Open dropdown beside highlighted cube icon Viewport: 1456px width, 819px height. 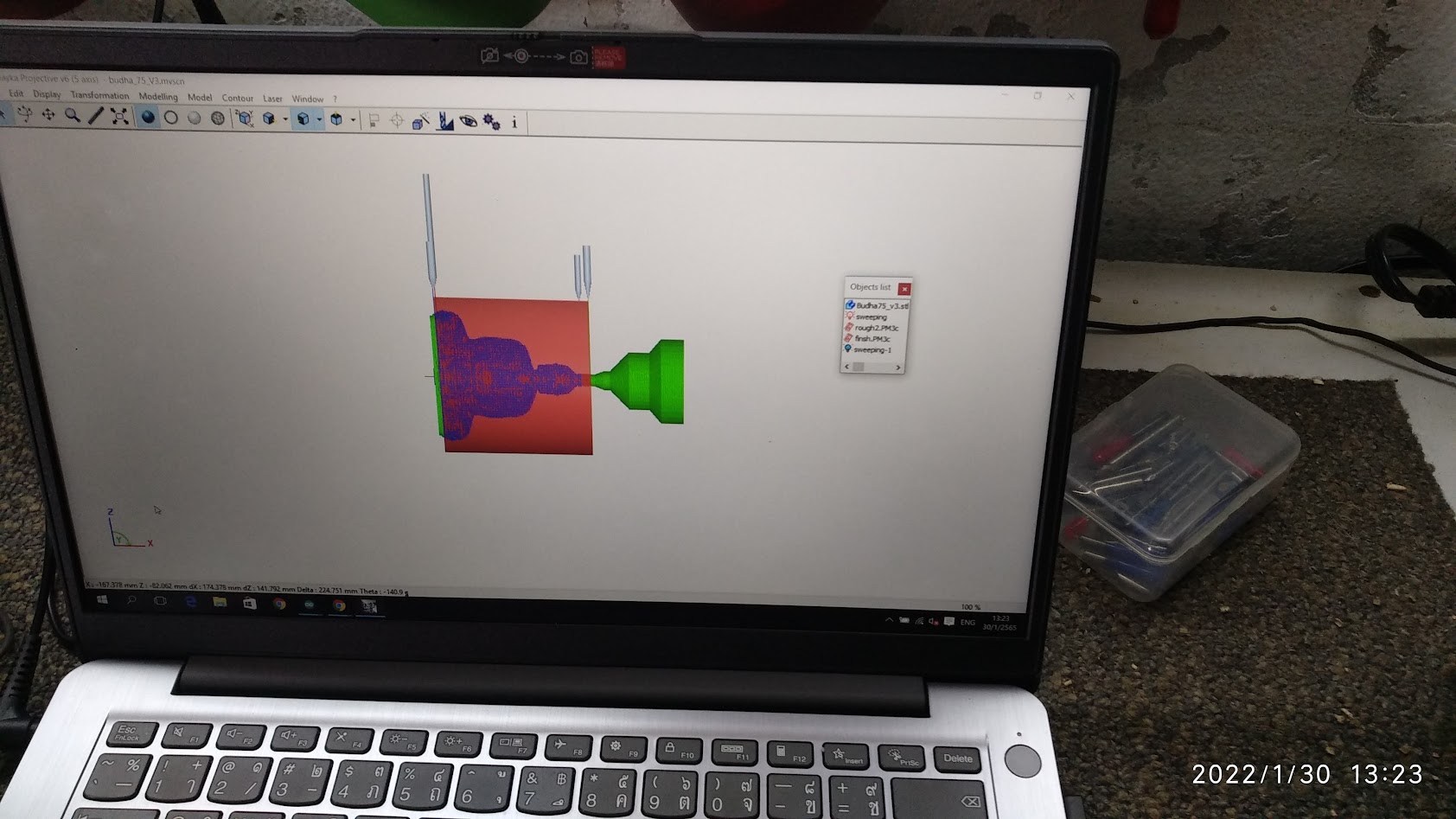[319, 120]
